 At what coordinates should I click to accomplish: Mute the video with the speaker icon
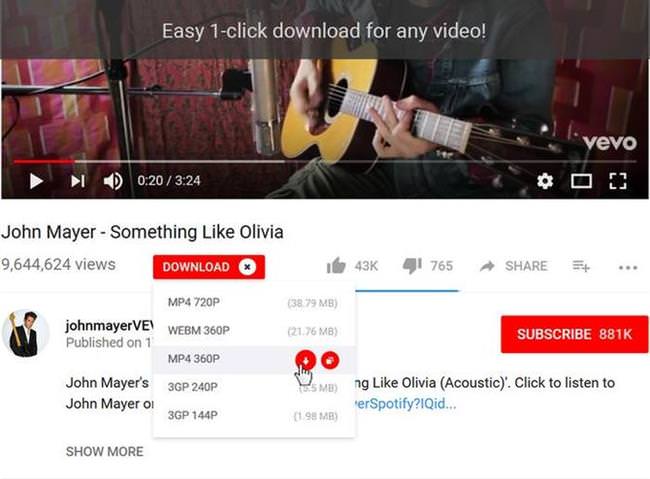(x=113, y=181)
